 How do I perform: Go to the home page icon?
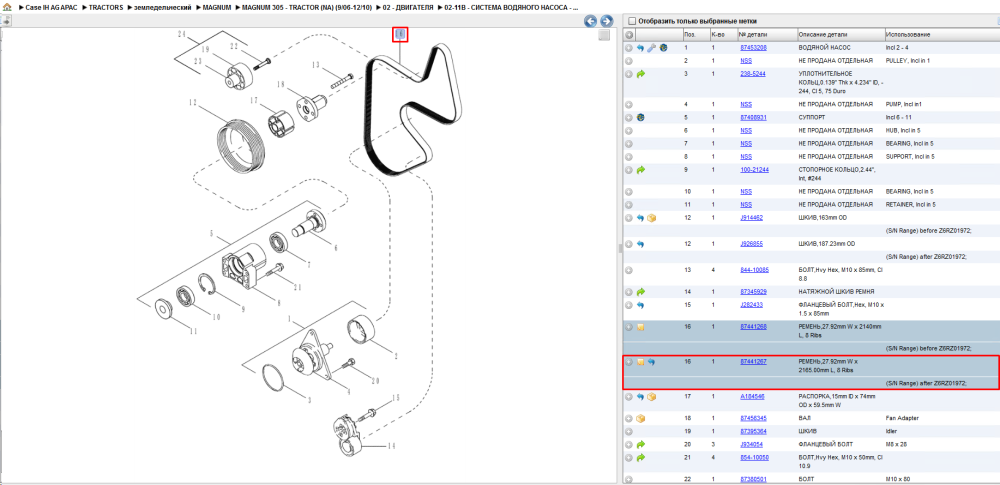tap(7, 7)
